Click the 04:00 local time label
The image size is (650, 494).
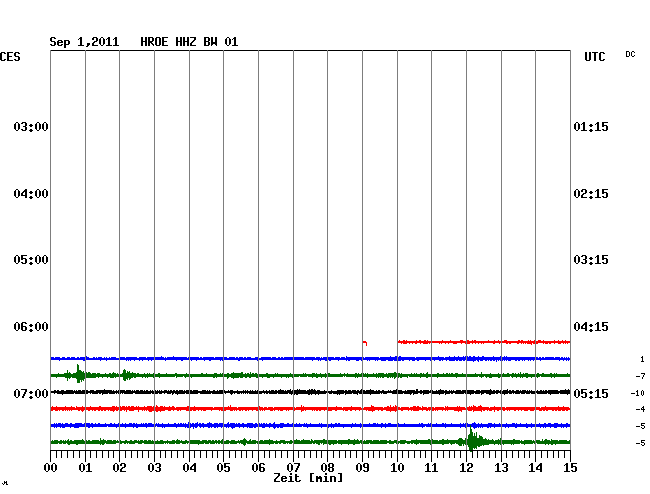pyautogui.click(x=31, y=194)
